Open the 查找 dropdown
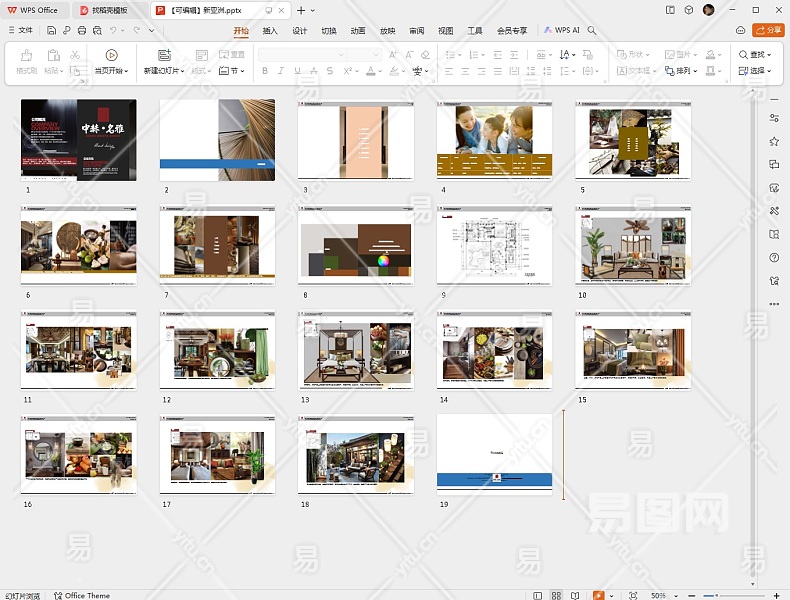 755,55
